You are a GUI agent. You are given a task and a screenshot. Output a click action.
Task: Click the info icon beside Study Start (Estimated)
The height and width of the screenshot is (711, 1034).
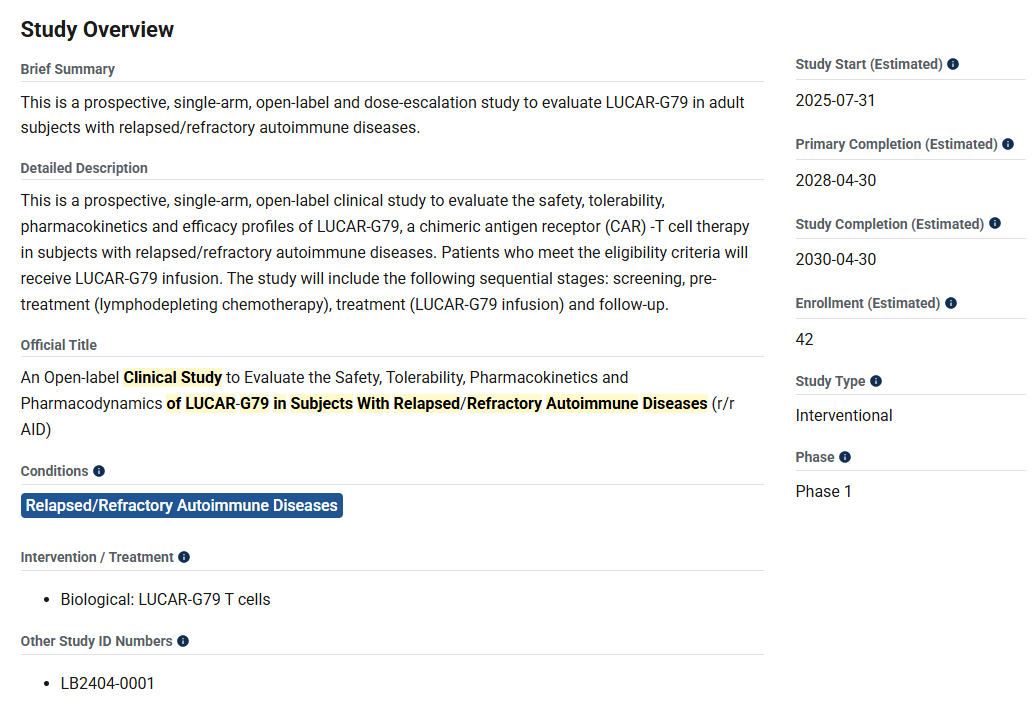(953, 65)
